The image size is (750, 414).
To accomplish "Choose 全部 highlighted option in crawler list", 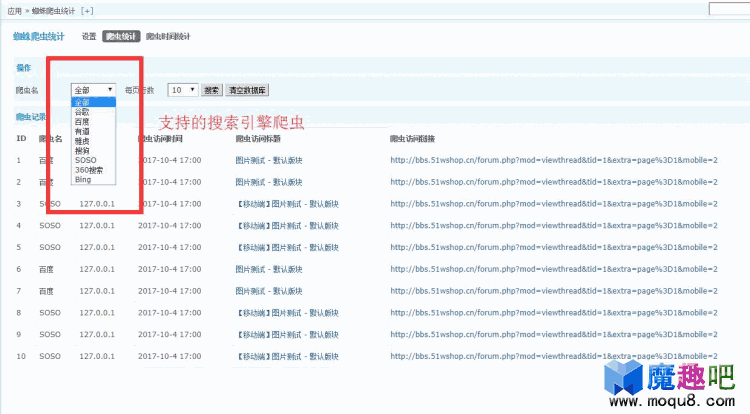I will 93,102.
